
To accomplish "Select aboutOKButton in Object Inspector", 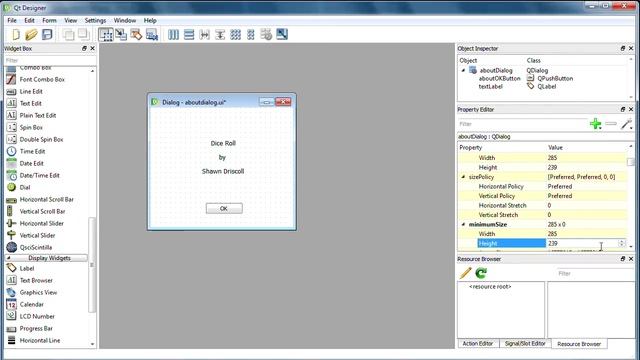I will point(500,78).
